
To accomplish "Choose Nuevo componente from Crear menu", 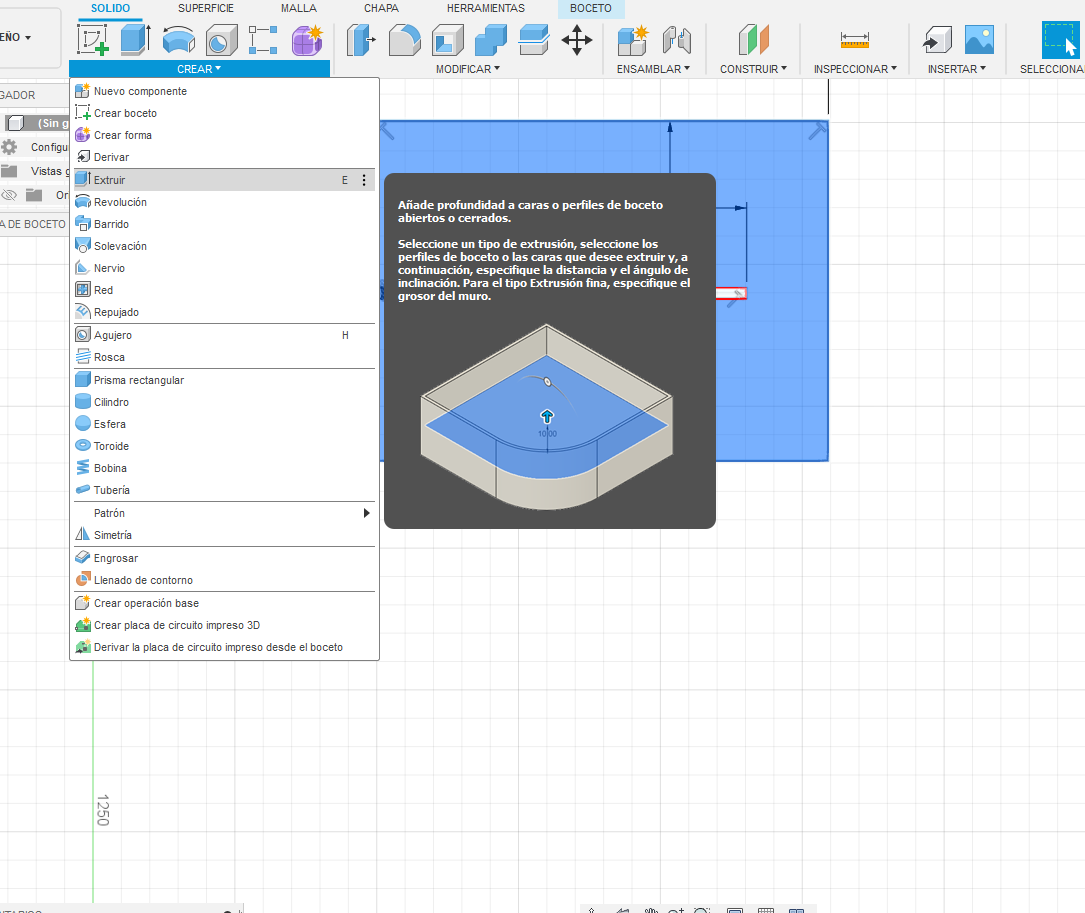I will 224,91.
